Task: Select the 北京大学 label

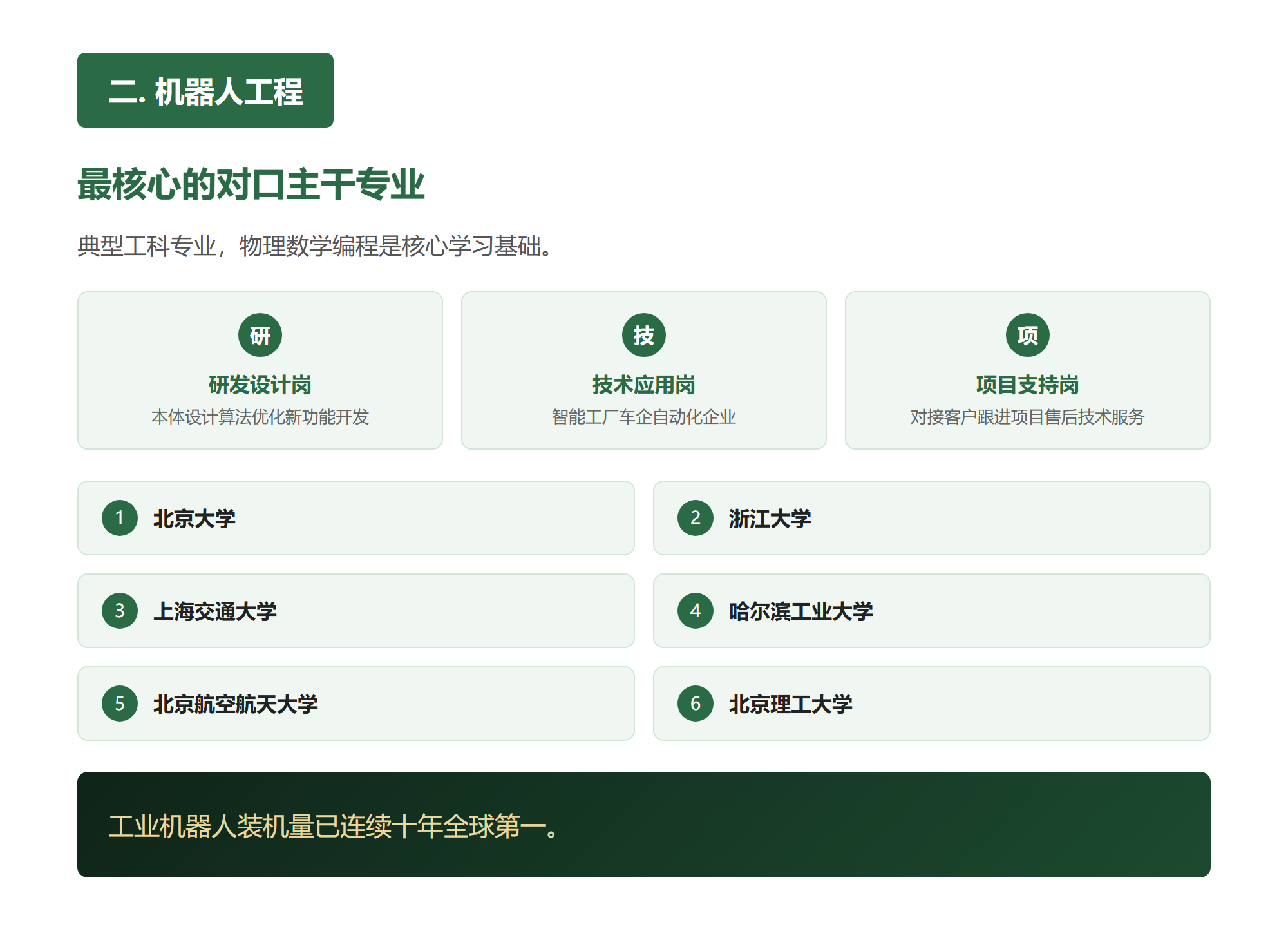Action: pos(194,519)
